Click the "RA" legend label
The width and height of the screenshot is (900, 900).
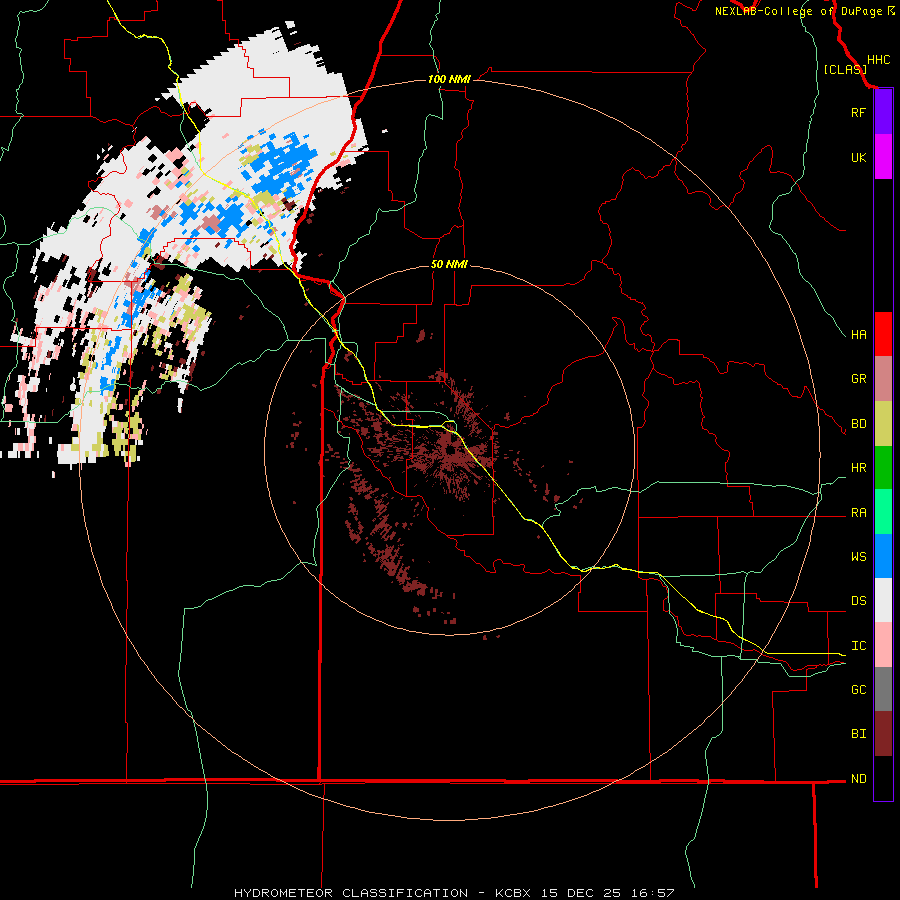(x=859, y=513)
